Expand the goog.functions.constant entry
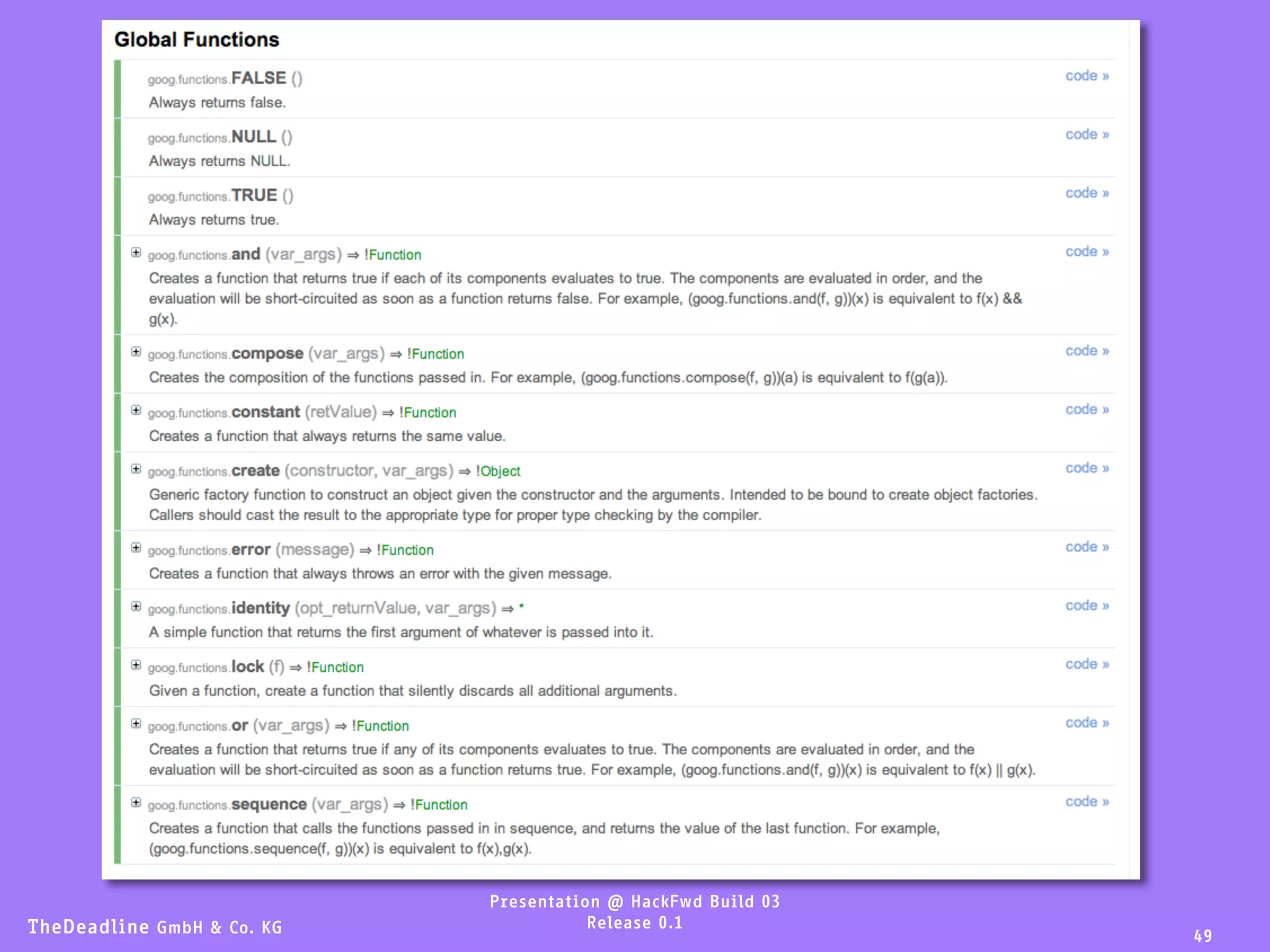Screen dimensions: 1270x952 (136, 410)
